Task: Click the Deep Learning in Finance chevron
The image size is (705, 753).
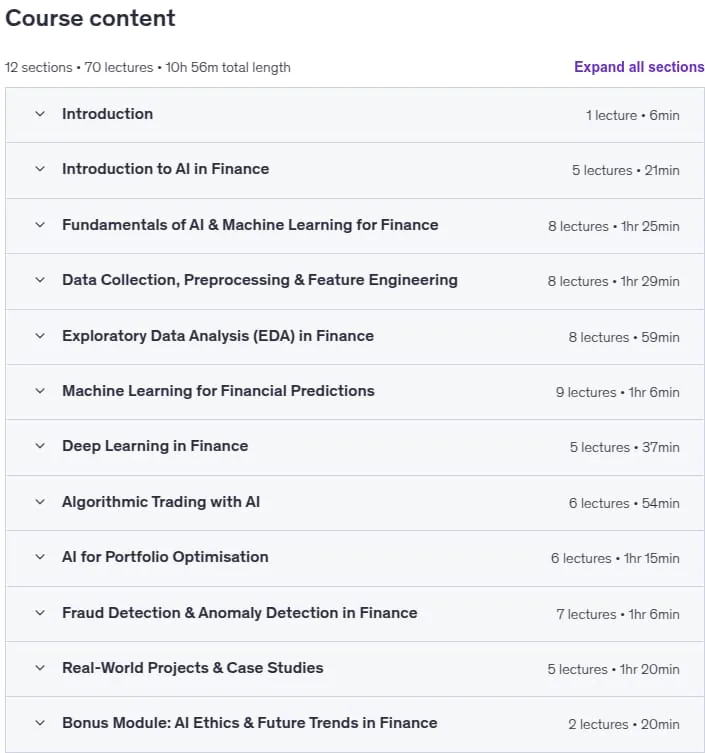Action: [40, 446]
